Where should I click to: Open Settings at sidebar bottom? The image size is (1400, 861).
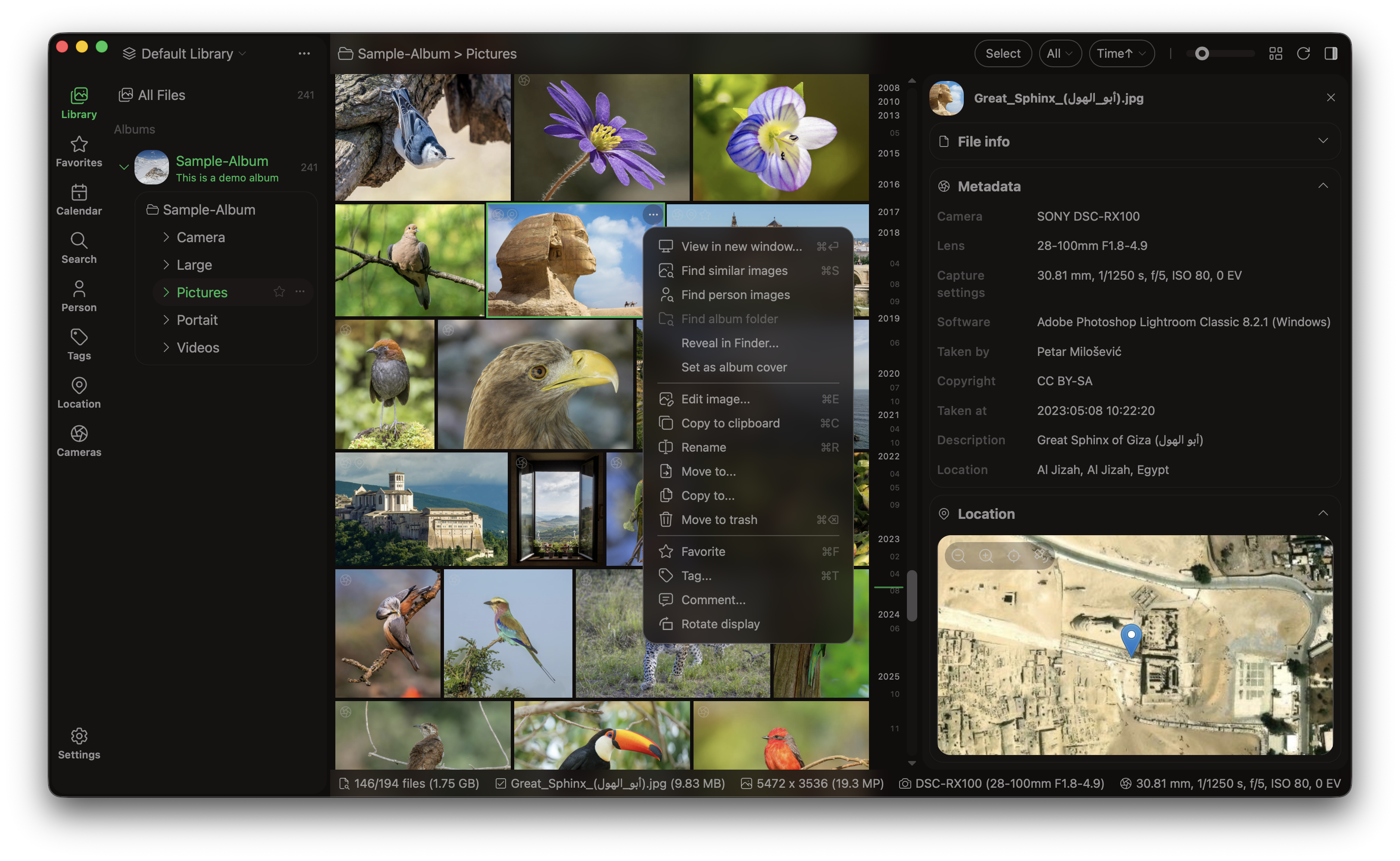[x=78, y=743]
